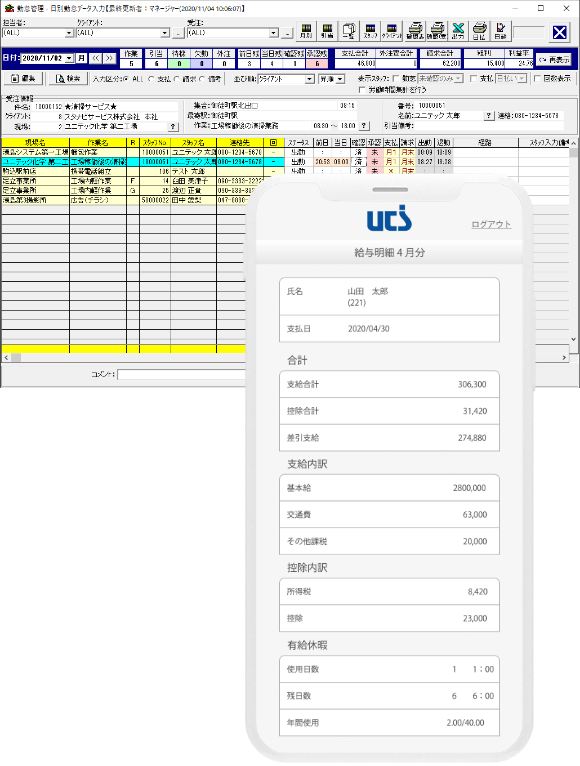580x766 pixels.
Task: Expand the 担当者 dropdown
Action: point(69,33)
